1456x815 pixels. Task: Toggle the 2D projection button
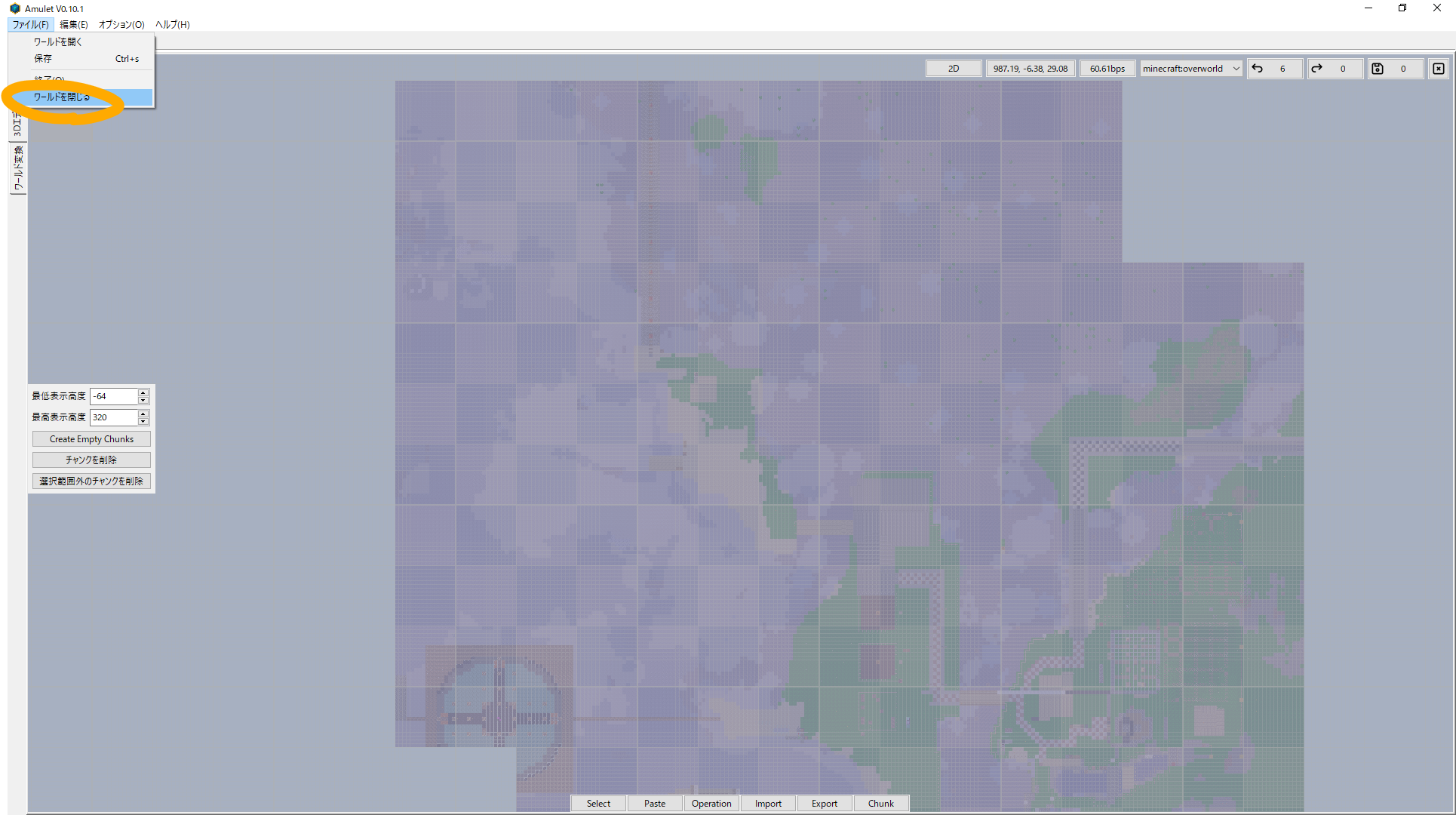pyautogui.click(x=954, y=69)
